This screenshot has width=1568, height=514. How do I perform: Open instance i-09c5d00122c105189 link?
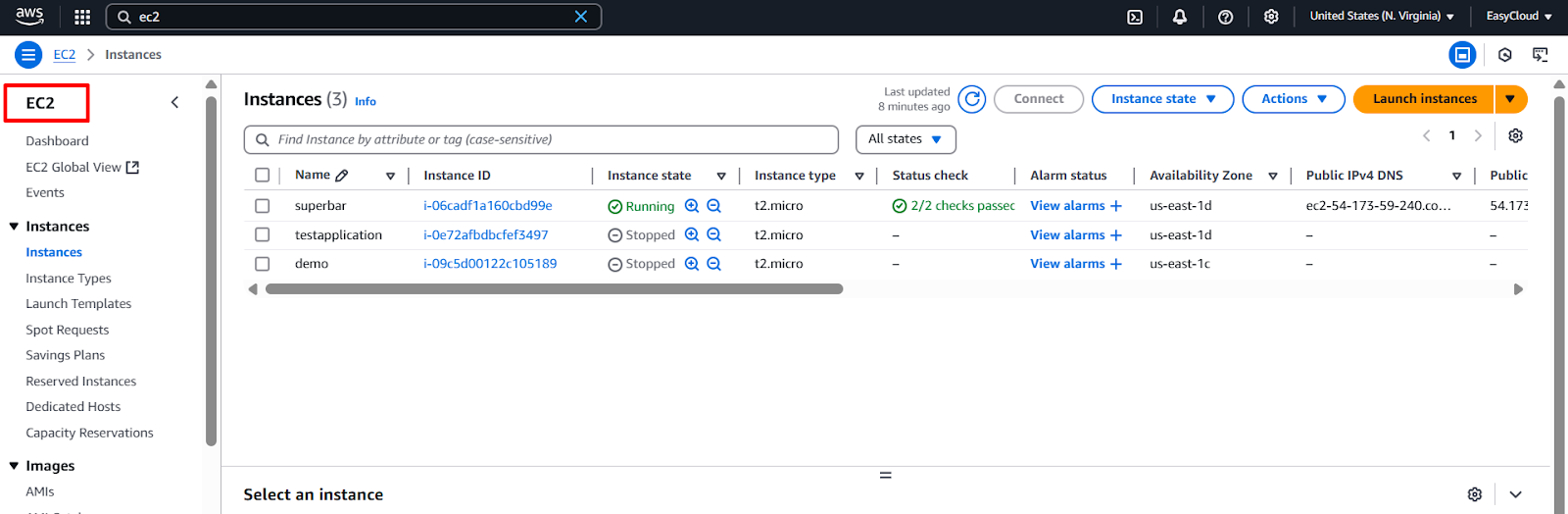point(490,264)
